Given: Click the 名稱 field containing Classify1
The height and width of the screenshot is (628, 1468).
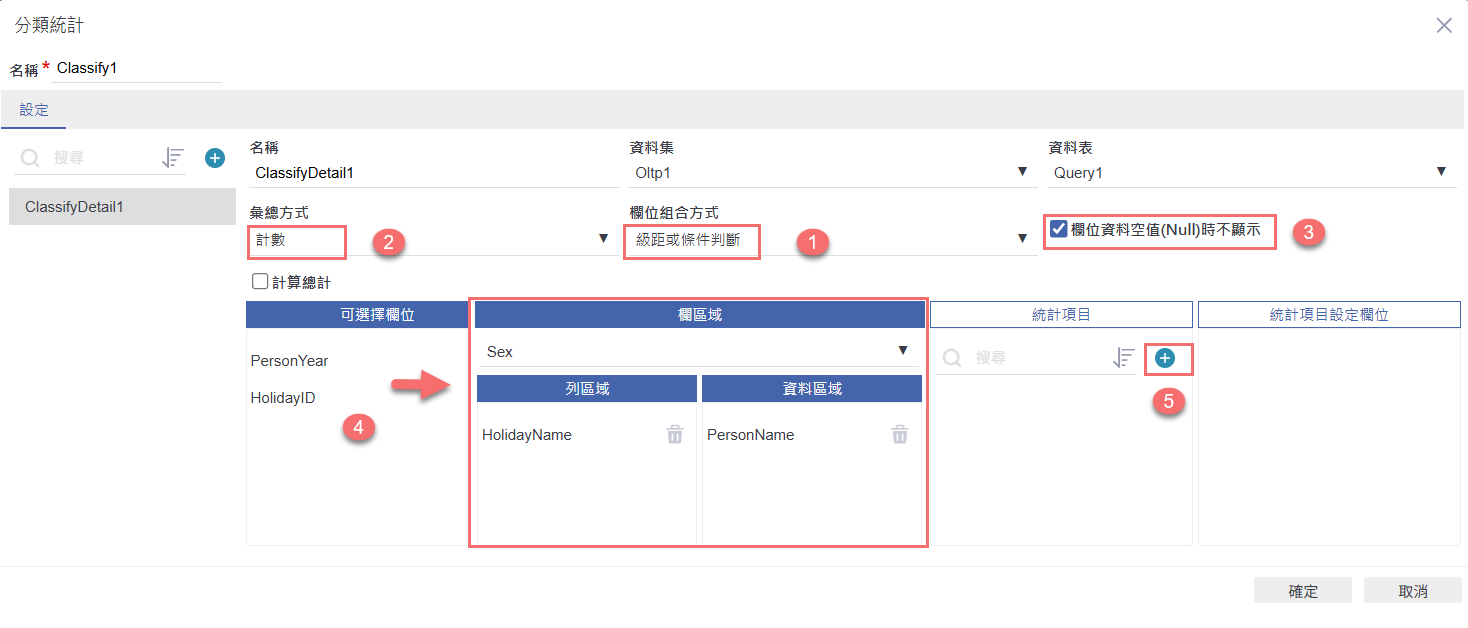Looking at the screenshot, I should [138, 69].
